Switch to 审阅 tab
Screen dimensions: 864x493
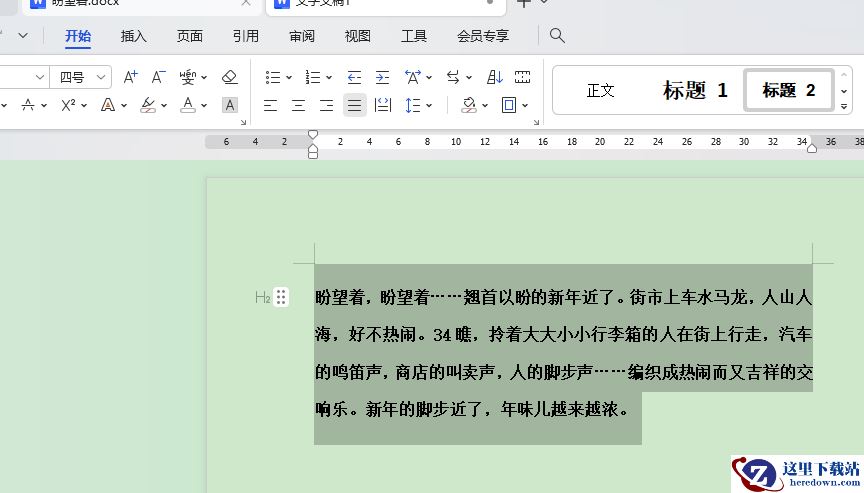point(302,36)
